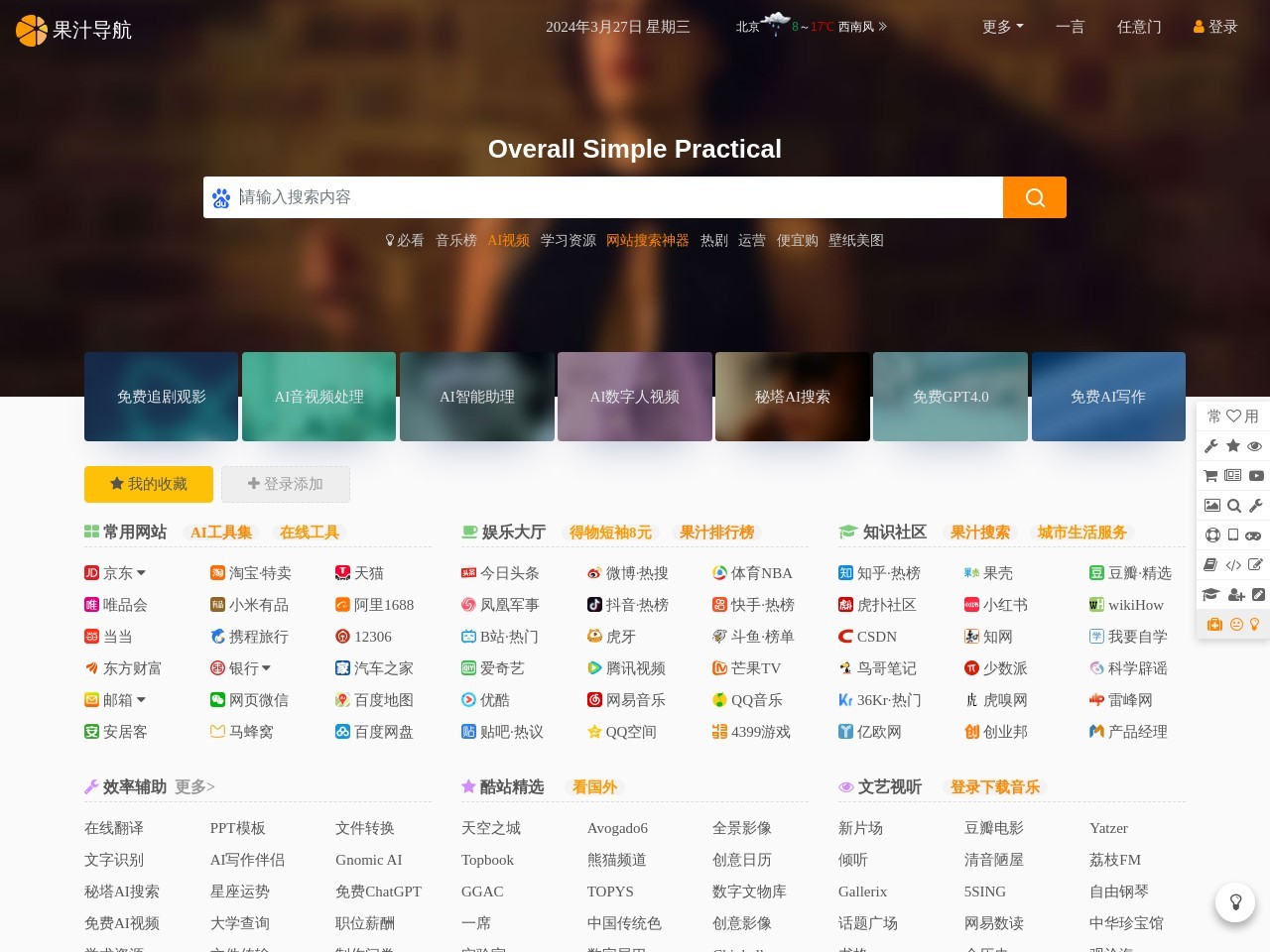Click the 我的收藏 button
This screenshot has height=952, width=1270.
pos(148,484)
